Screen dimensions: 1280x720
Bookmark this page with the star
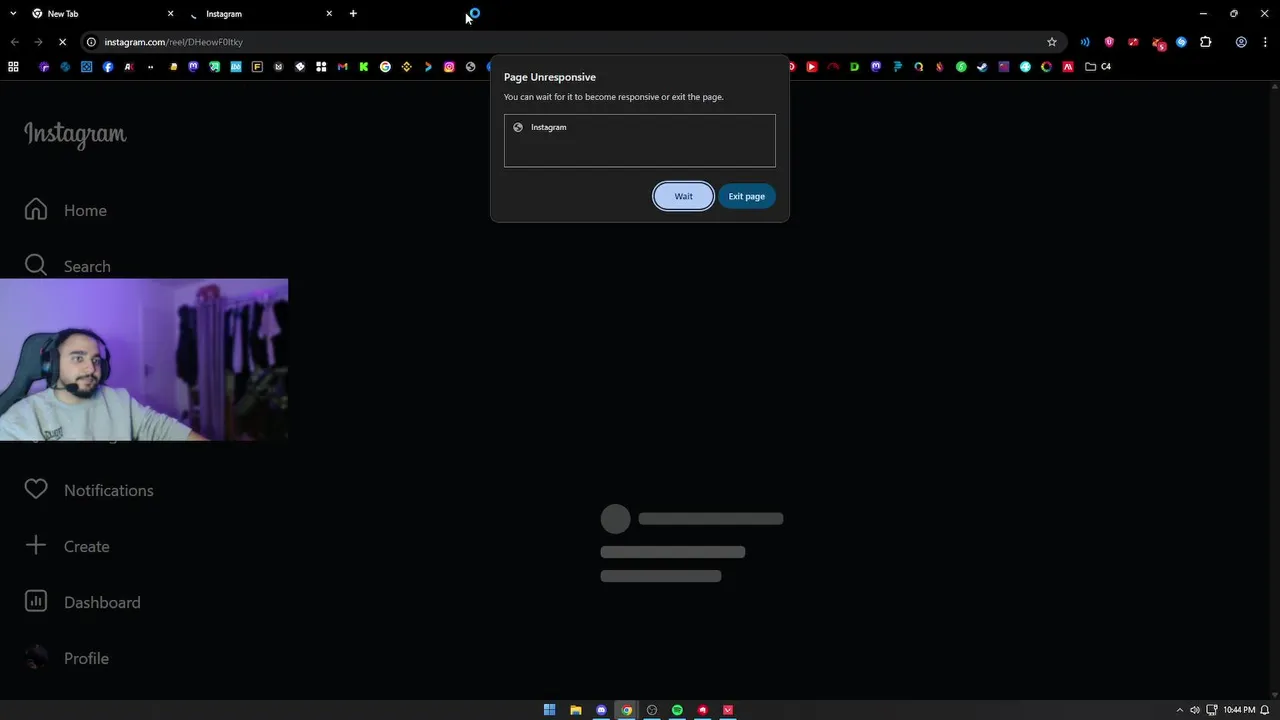tap(1052, 42)
